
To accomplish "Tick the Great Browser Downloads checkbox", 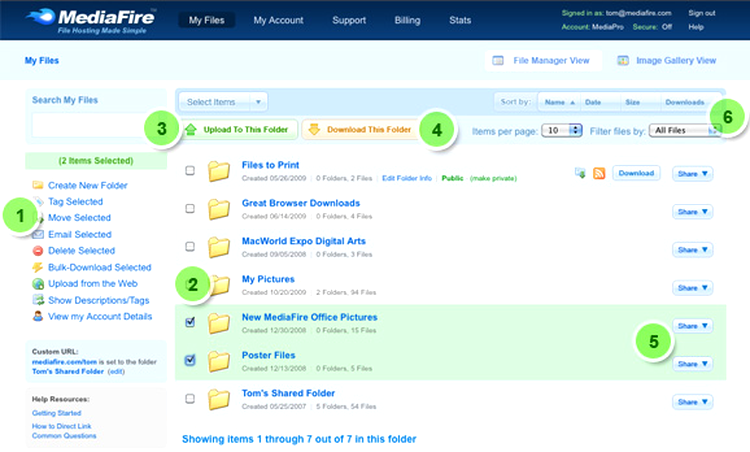I will pos(190,209).
